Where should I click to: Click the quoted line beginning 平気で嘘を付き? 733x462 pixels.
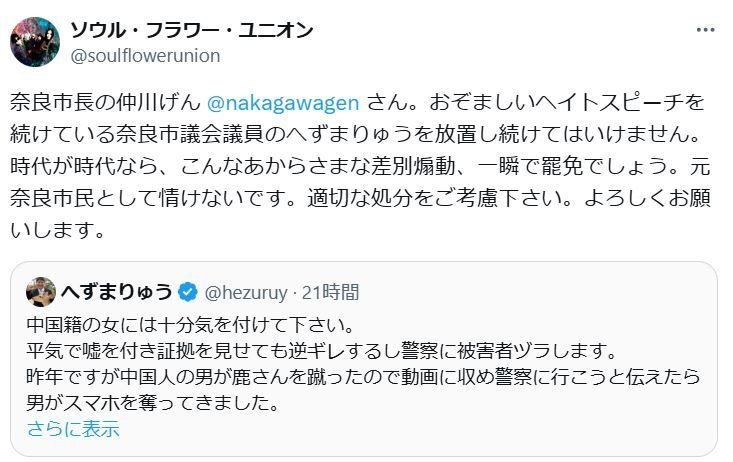pos(320,351)
